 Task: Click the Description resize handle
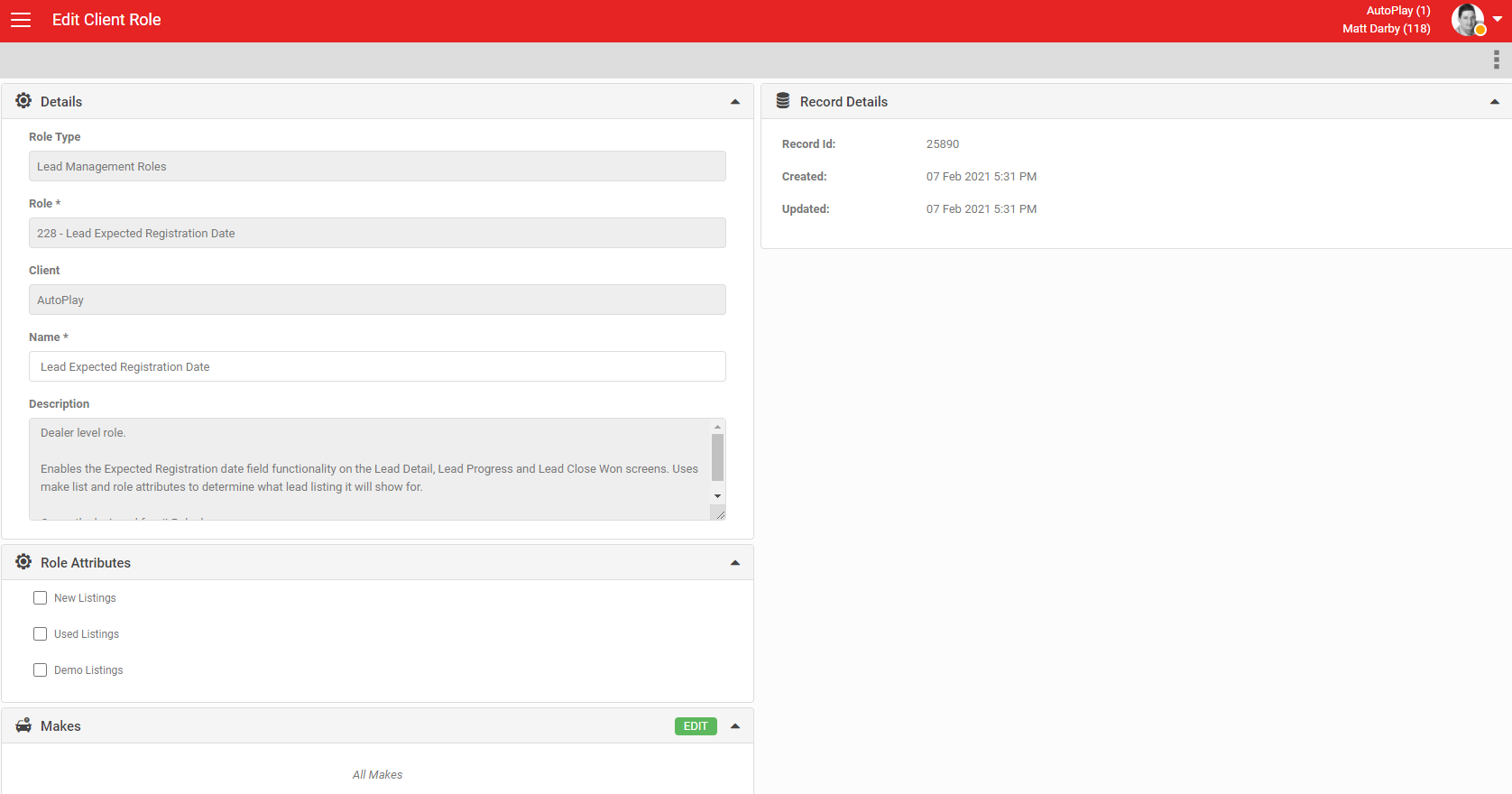click(719, 514)
